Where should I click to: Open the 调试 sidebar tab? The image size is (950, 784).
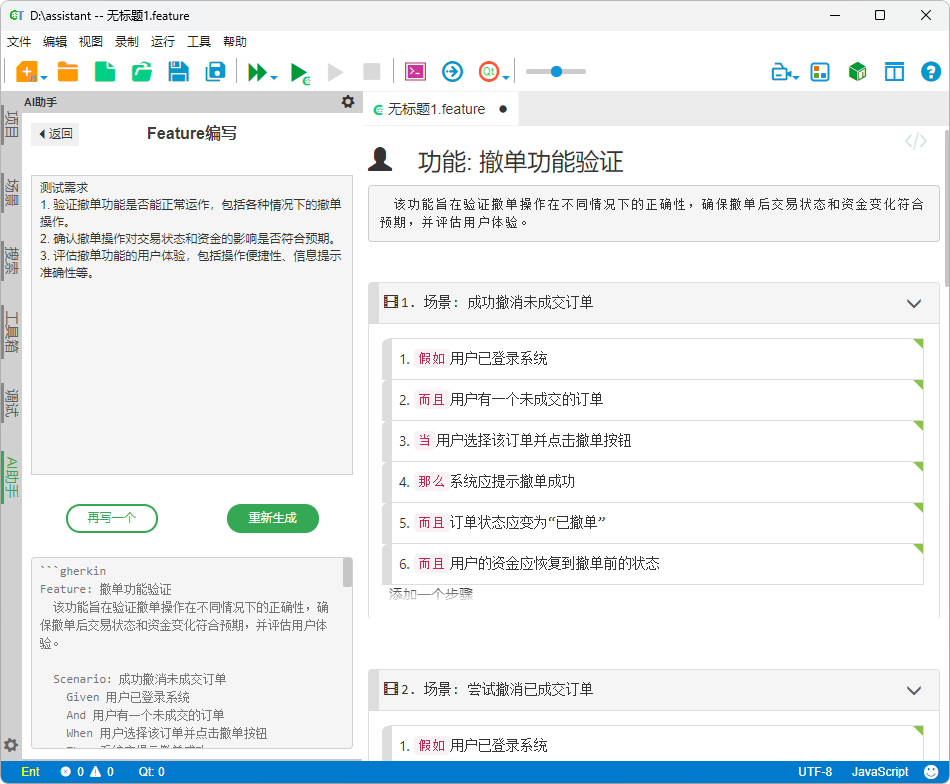11,403
